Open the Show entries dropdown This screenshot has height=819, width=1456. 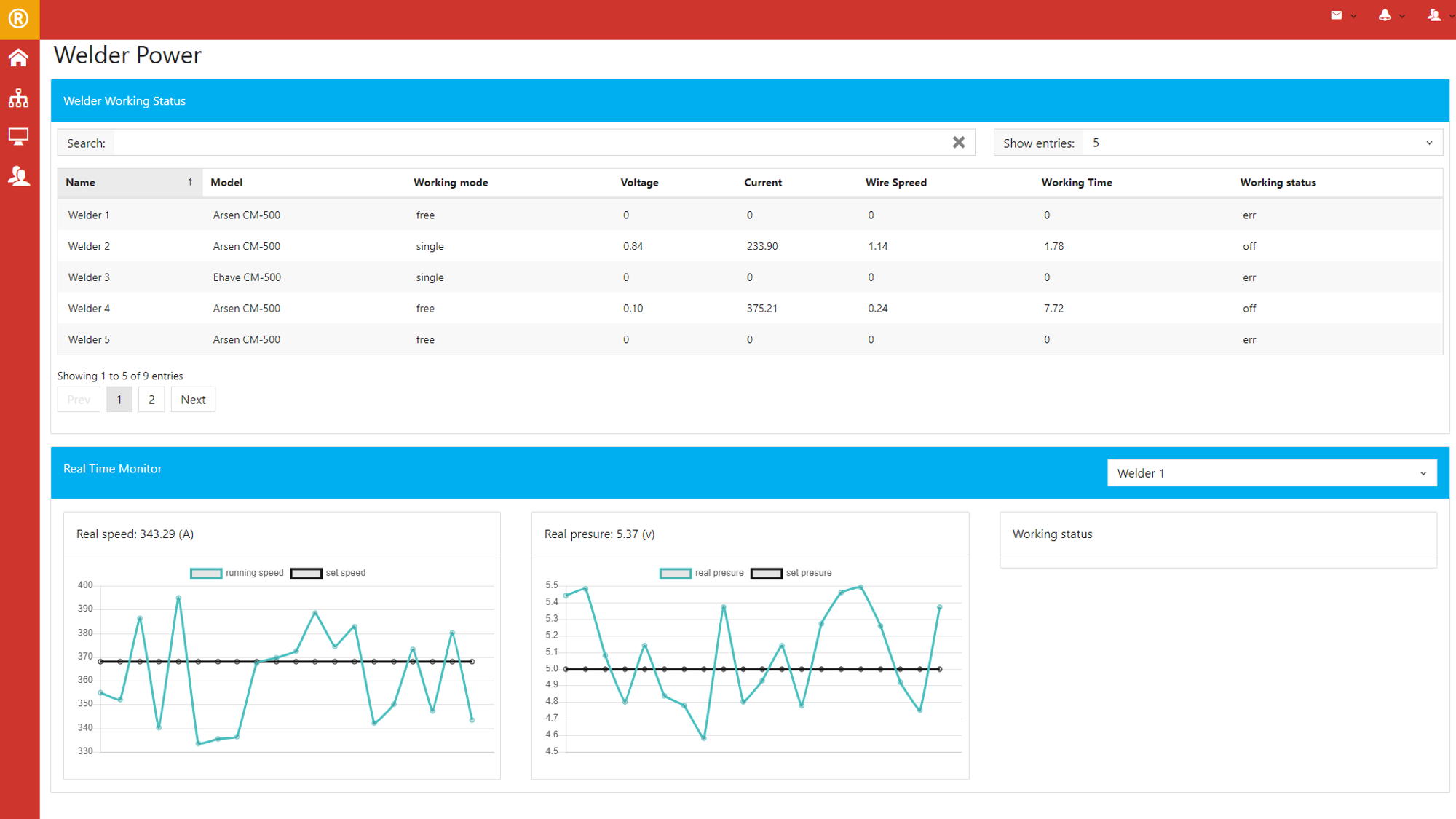pos(1262,143)
